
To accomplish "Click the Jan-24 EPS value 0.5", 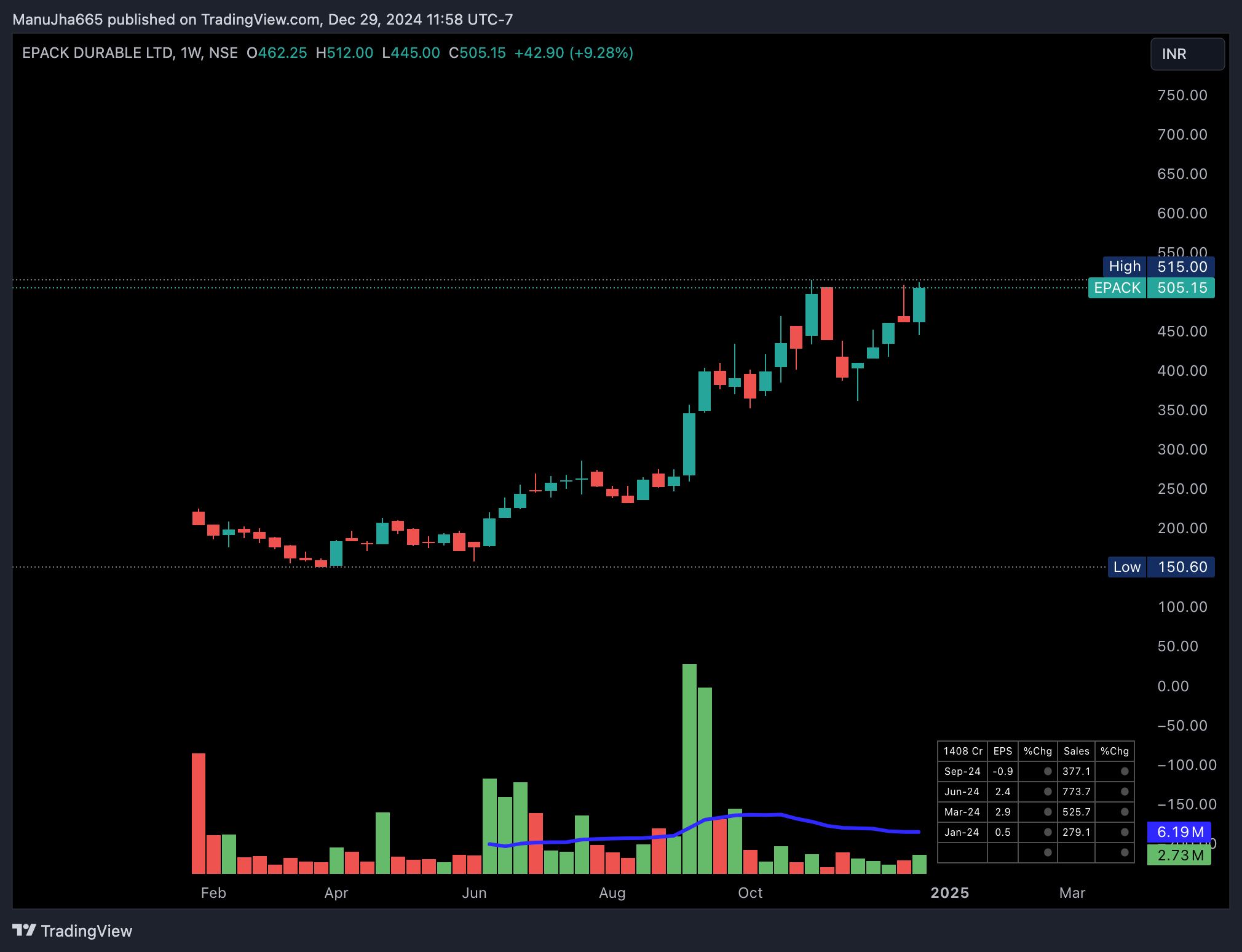I will tap(1003, 832).
